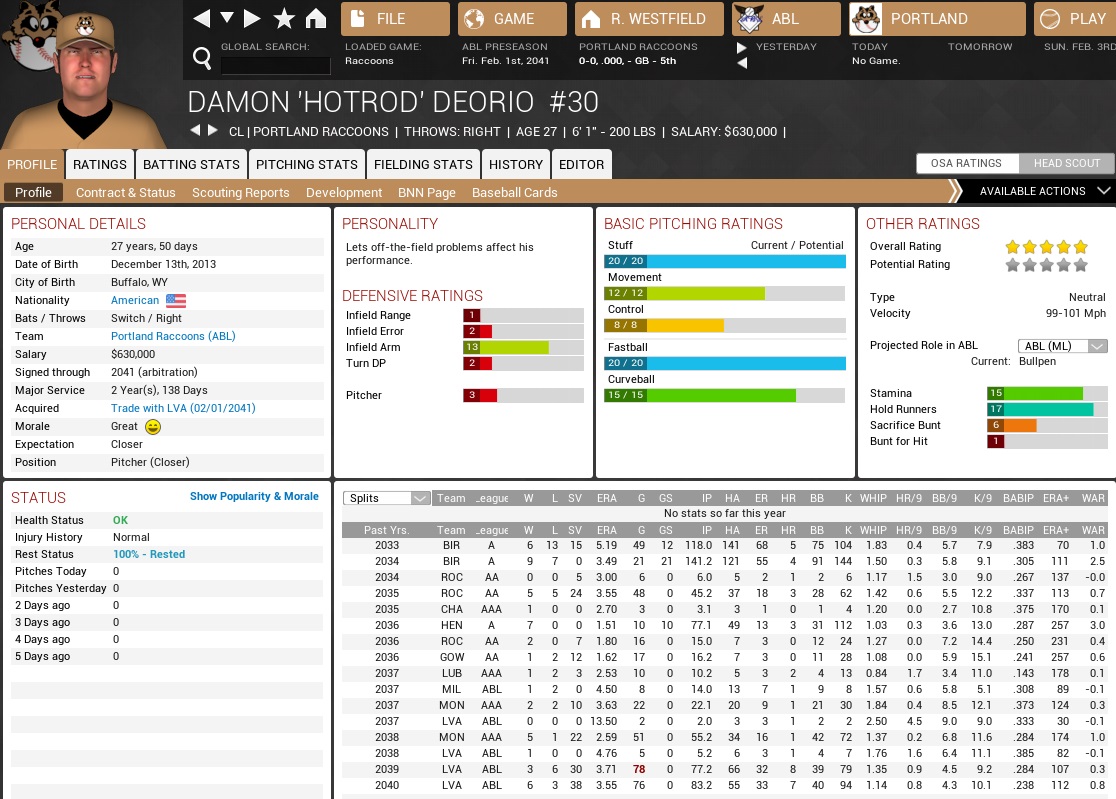Select the Scouting Reports subtab
The image size is (1116, 799).
240,193
